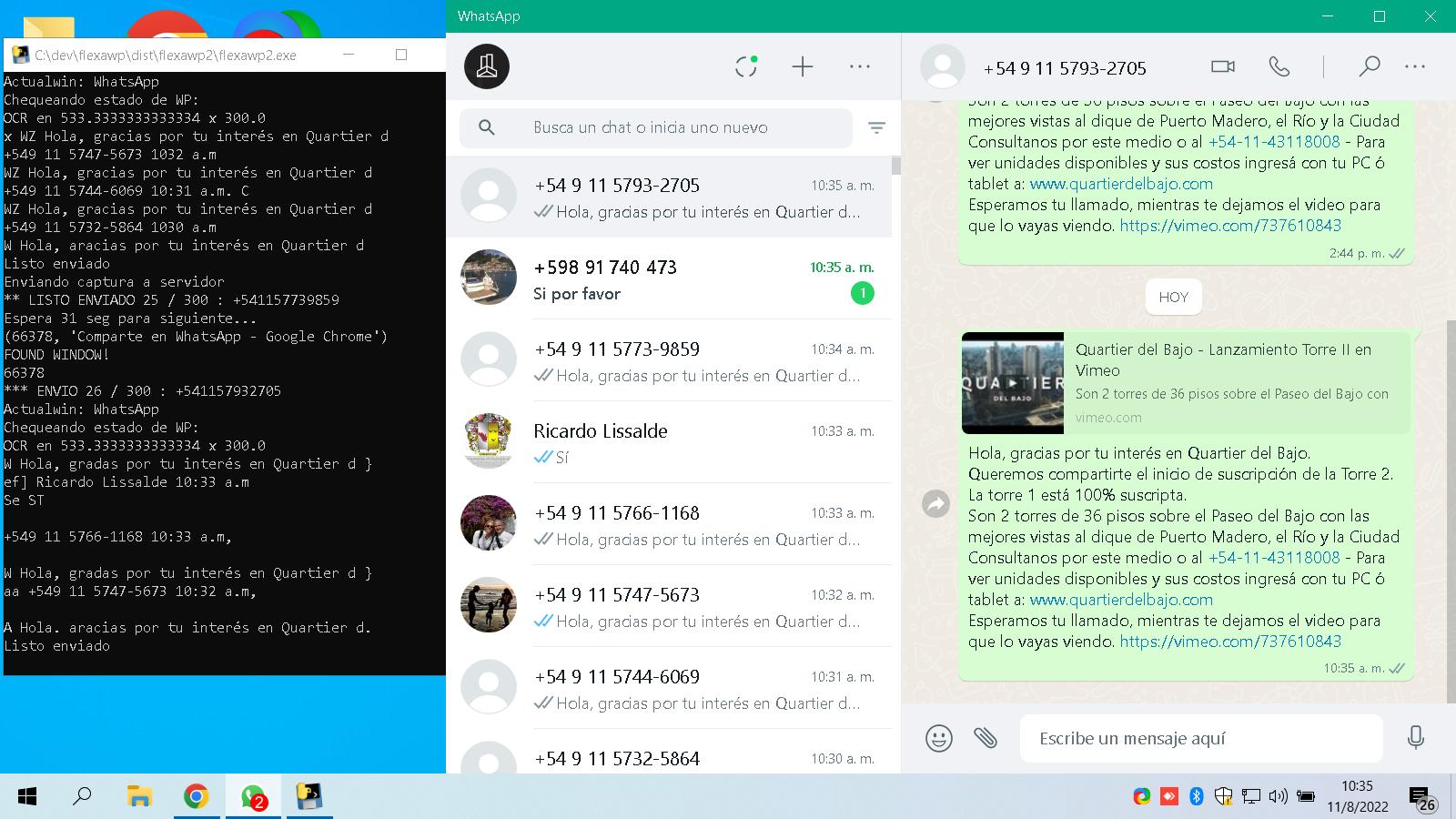The image size is (1456, 819).
Task: Open chat with +54 9 11 5747-5673
Action: pos(669,606)
